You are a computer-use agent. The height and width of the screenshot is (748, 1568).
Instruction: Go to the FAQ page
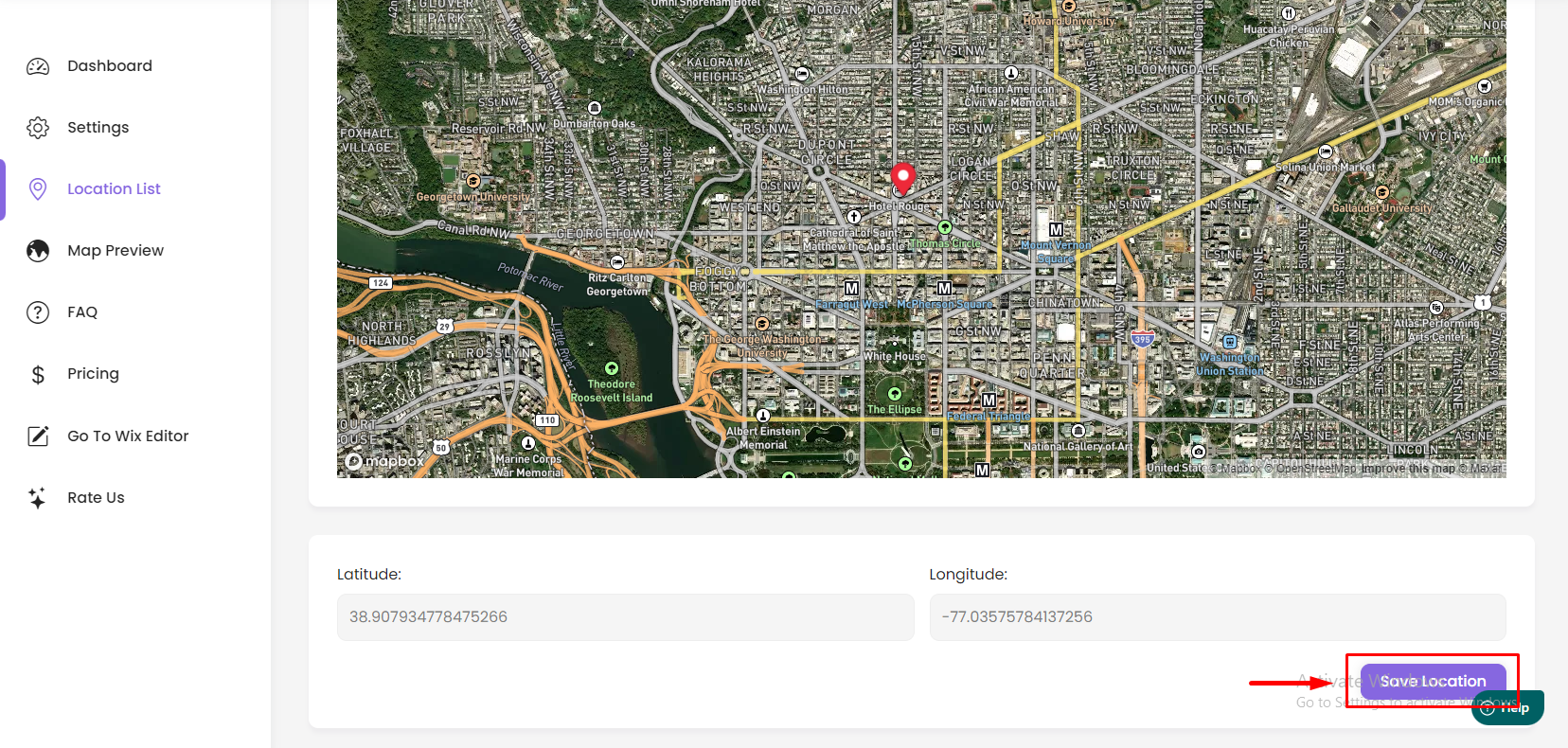click(82, 312)
